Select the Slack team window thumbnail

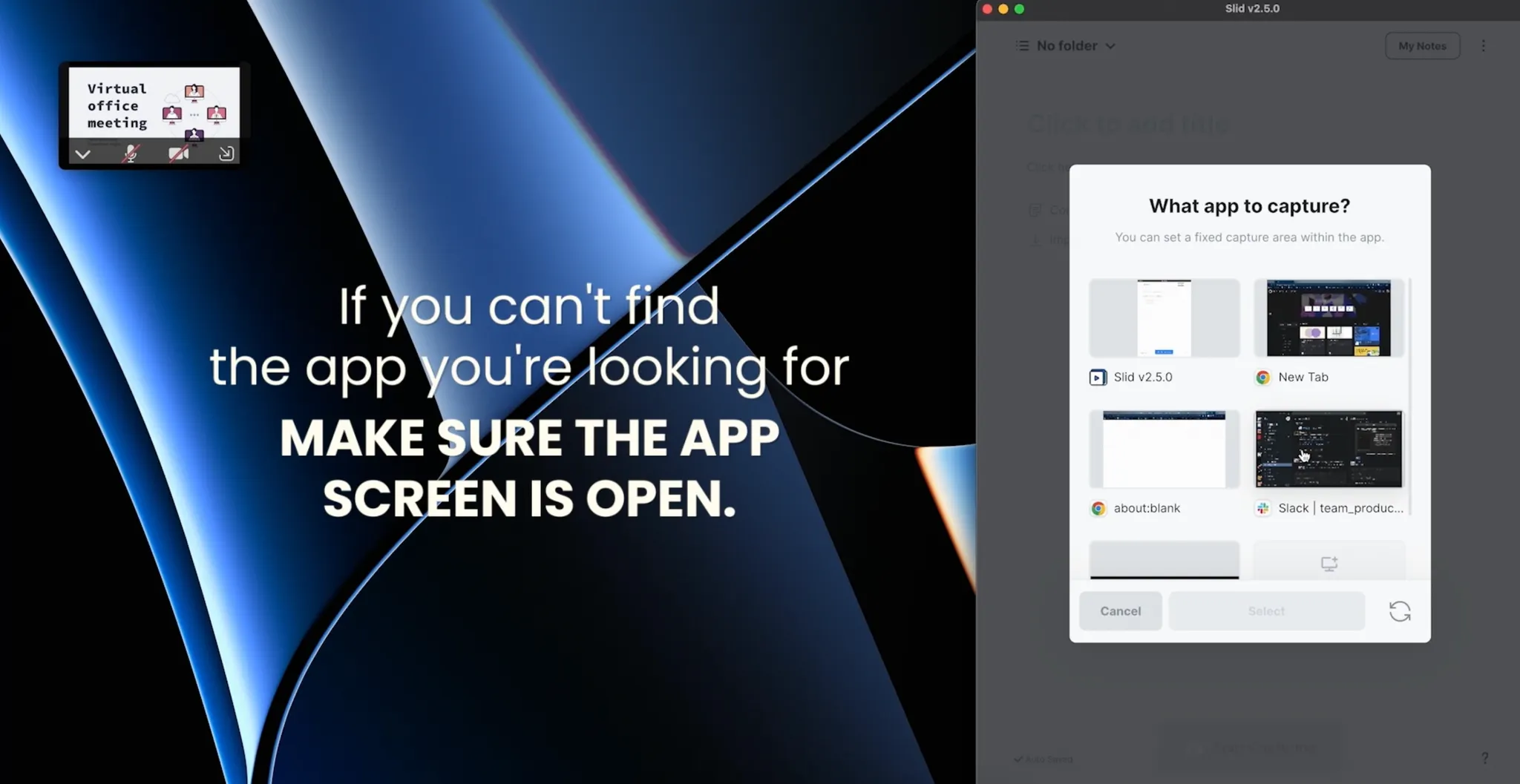[x=1329, y=449]
